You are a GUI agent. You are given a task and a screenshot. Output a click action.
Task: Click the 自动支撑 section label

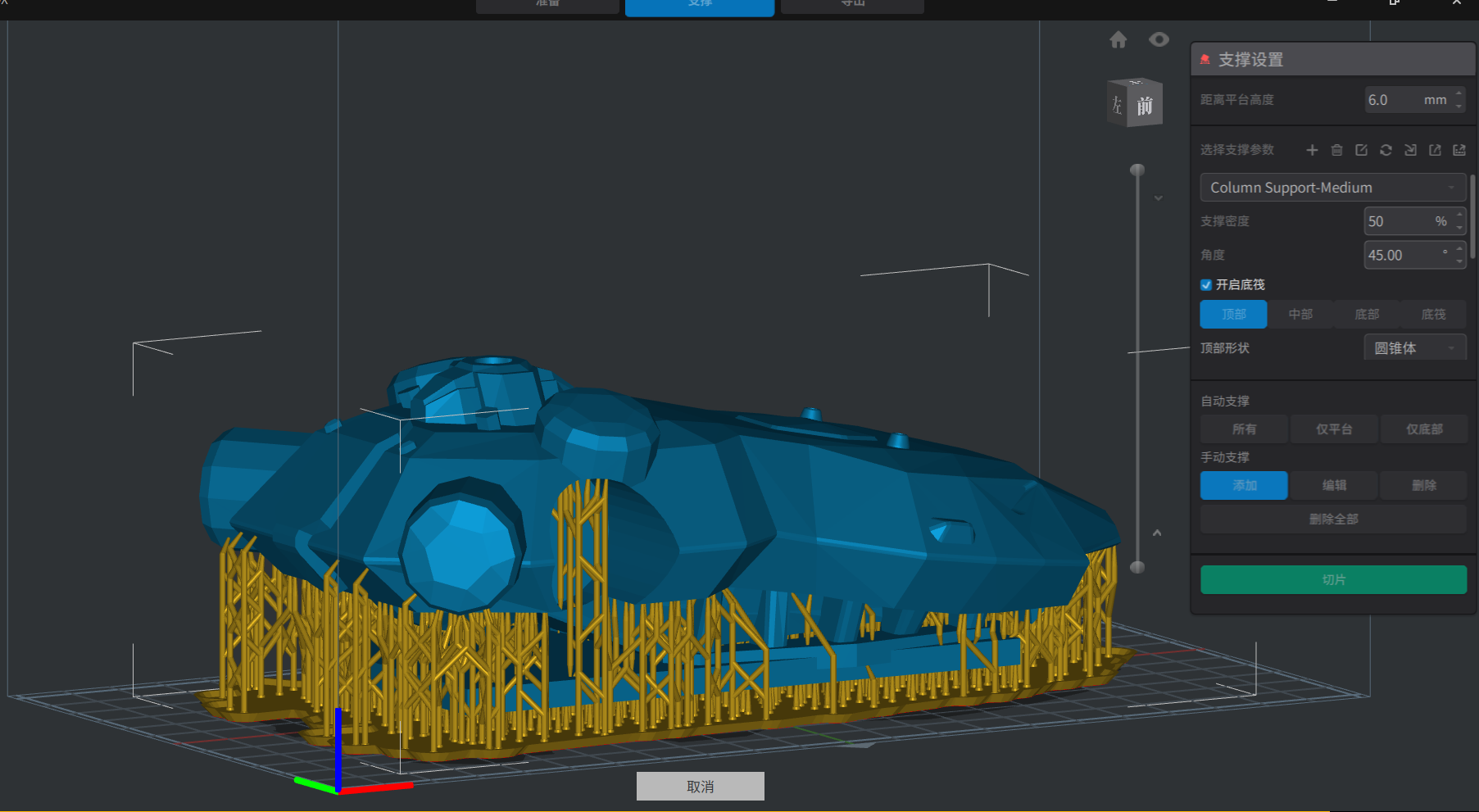[1225, 401]
